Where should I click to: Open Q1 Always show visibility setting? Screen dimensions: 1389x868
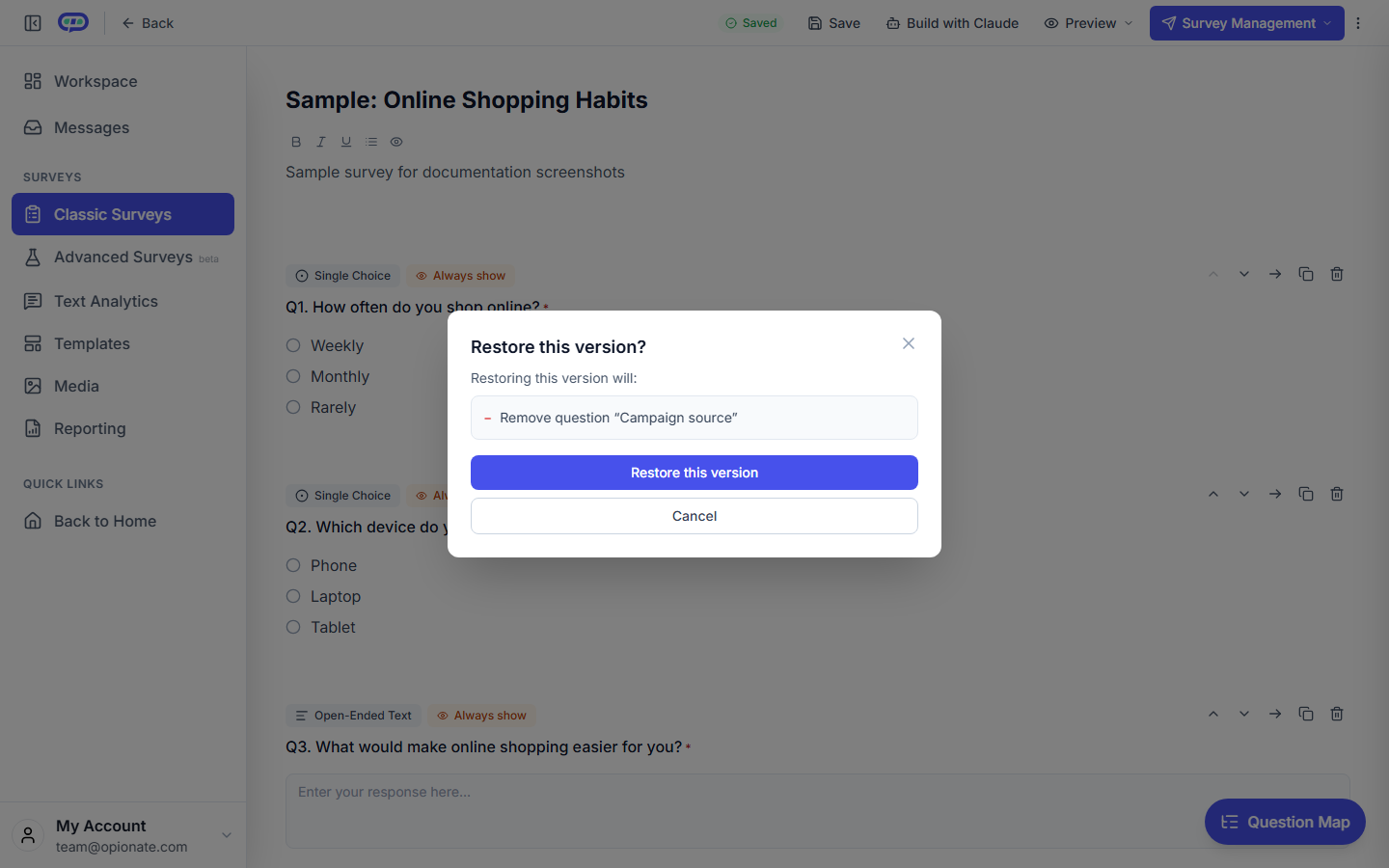[460, 276]
